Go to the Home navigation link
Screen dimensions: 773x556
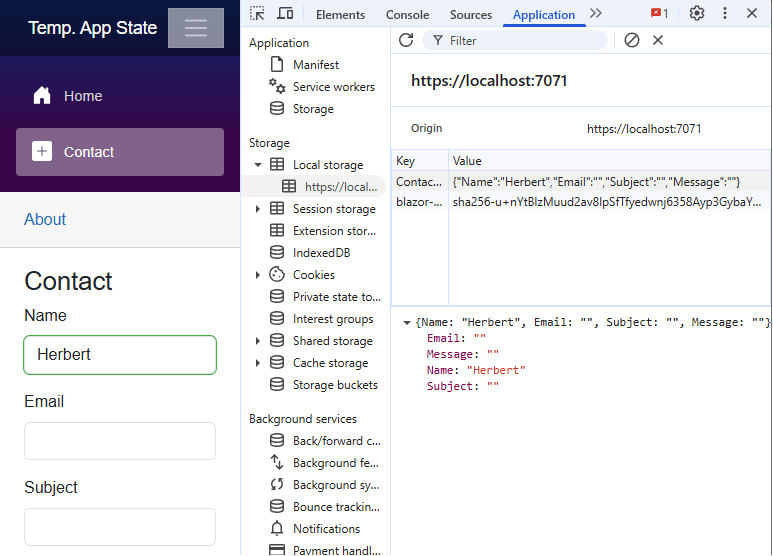click(x=83, y=96)
